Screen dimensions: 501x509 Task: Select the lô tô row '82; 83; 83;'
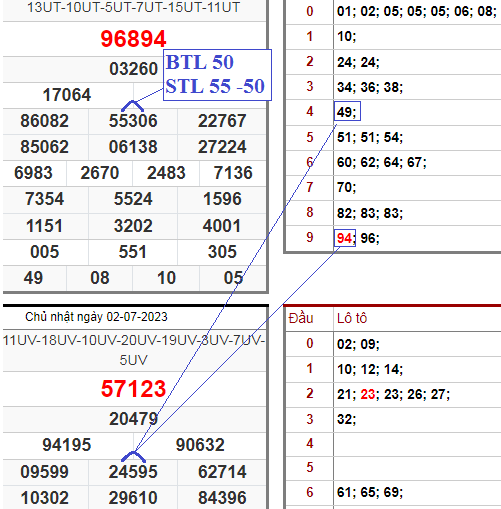coord(370,213)
